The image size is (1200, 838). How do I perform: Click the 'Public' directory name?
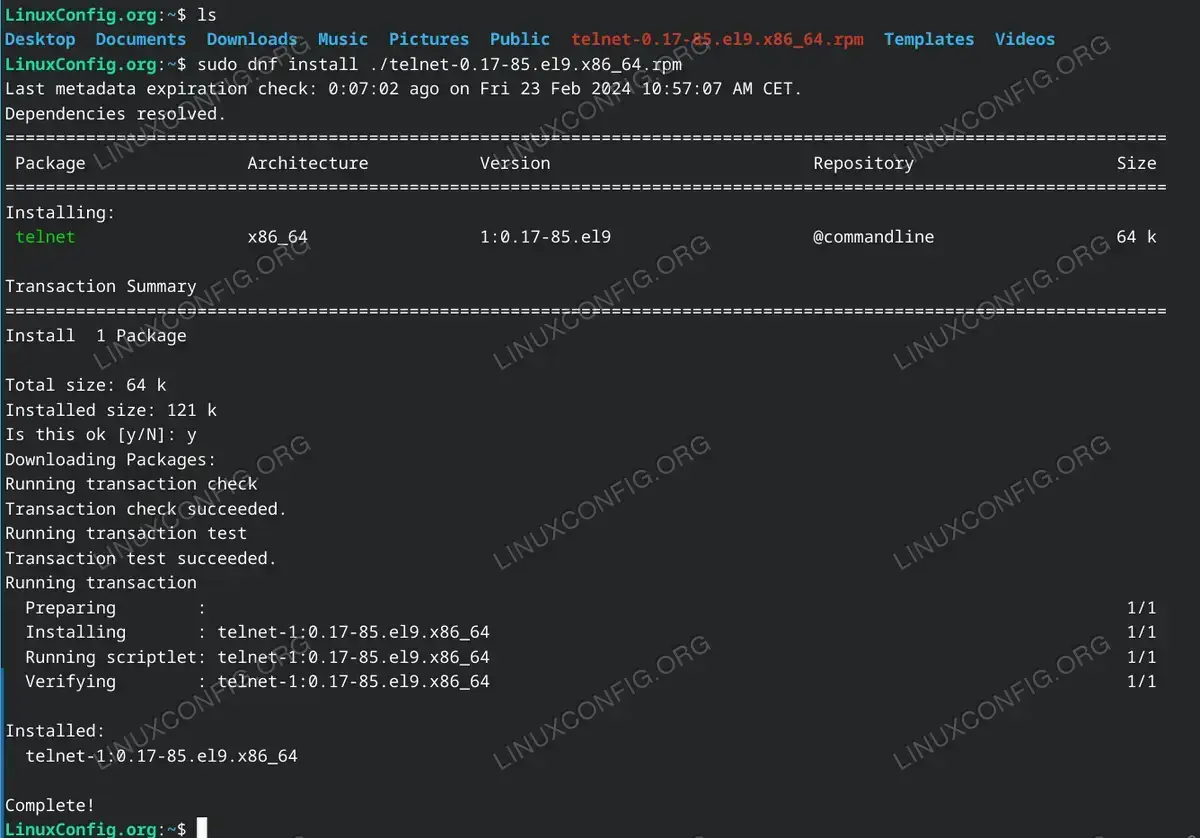click(520, 39)
